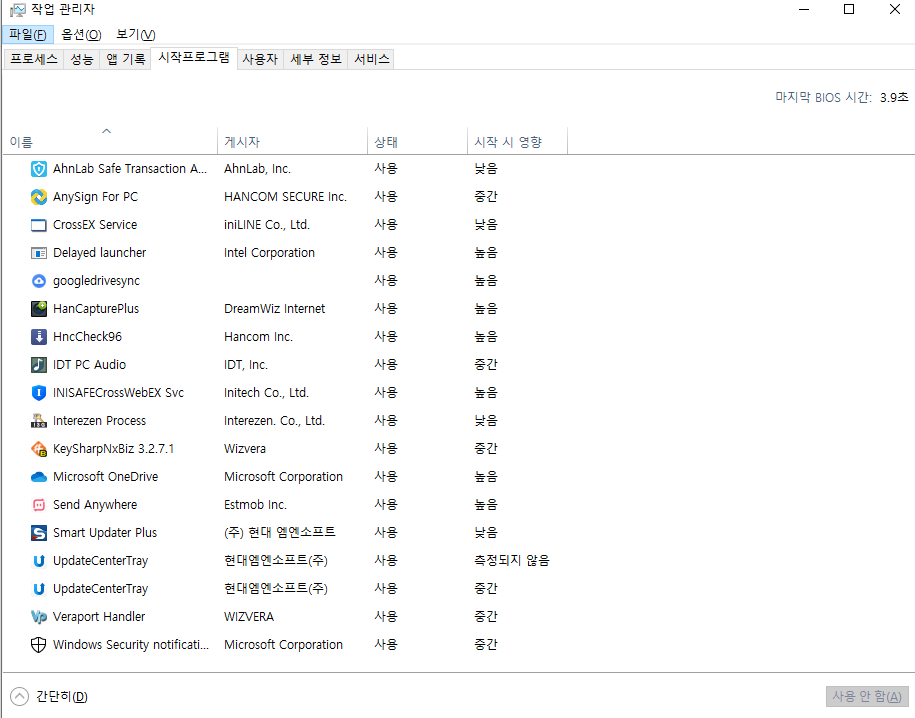This screenshot has width=915, height=718.
Task: Select the Veraport Handler entry name
Action: coord(99,617)
